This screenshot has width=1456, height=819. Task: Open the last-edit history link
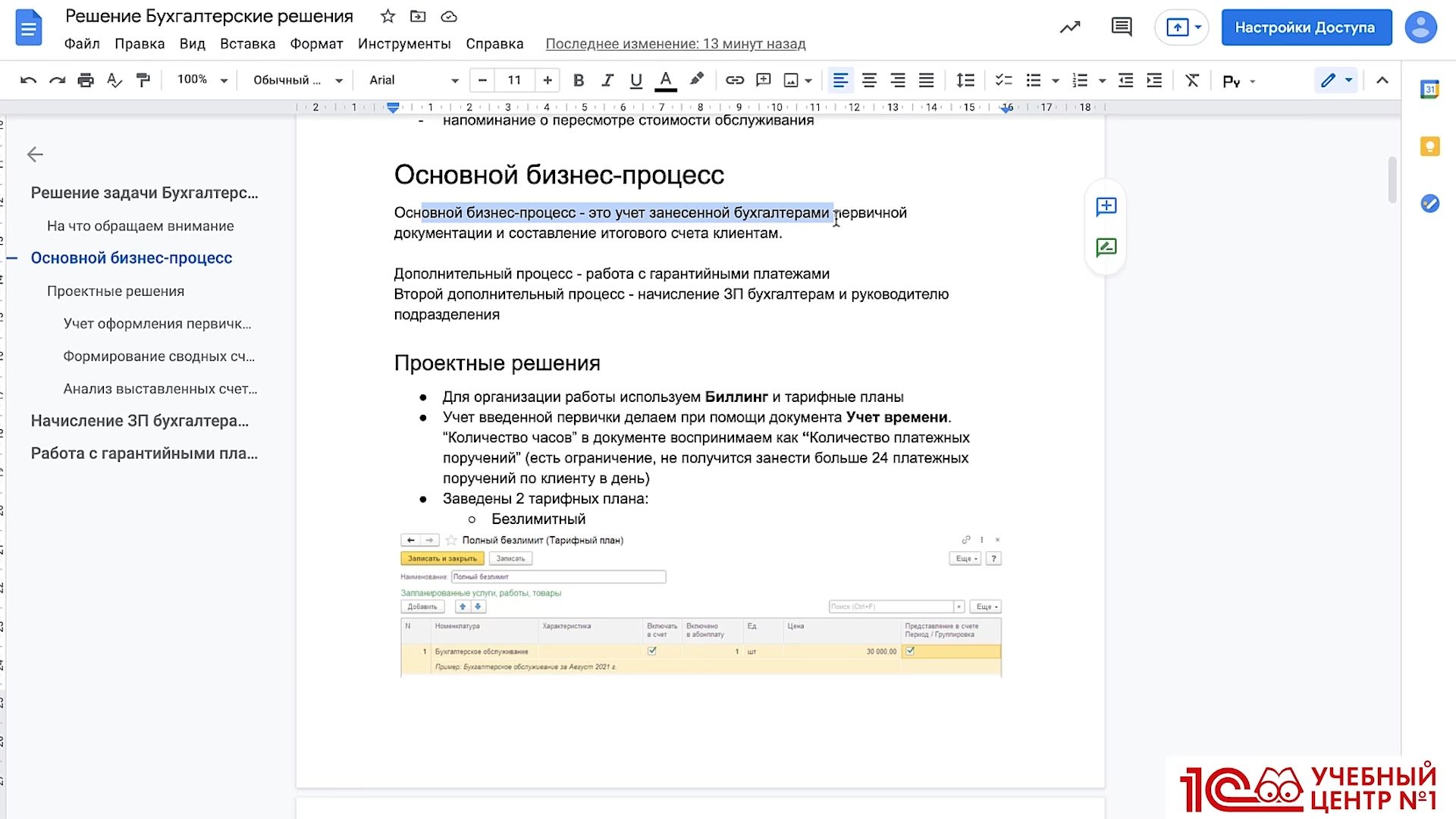(675, 44)
